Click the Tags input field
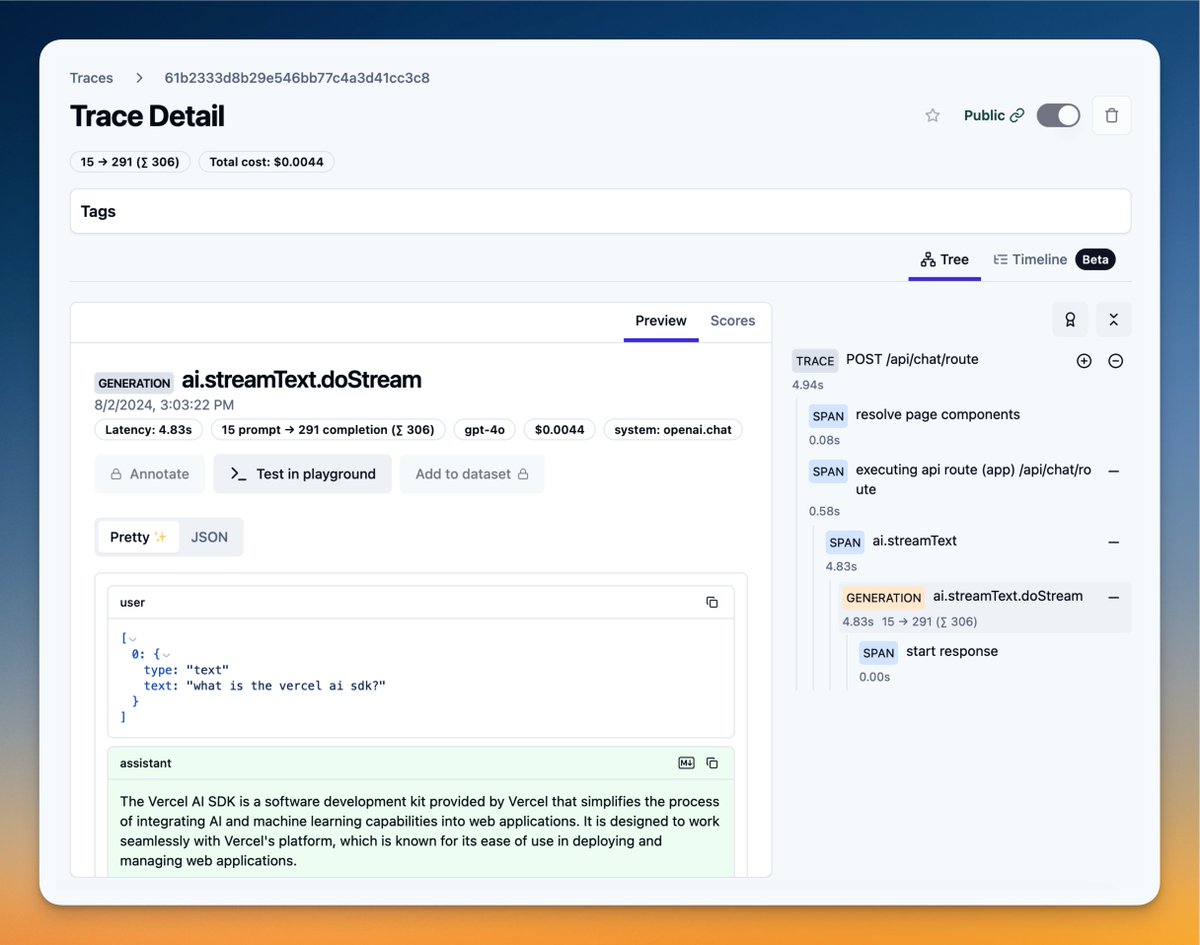 pyautogui.click(x=600, y=211)
